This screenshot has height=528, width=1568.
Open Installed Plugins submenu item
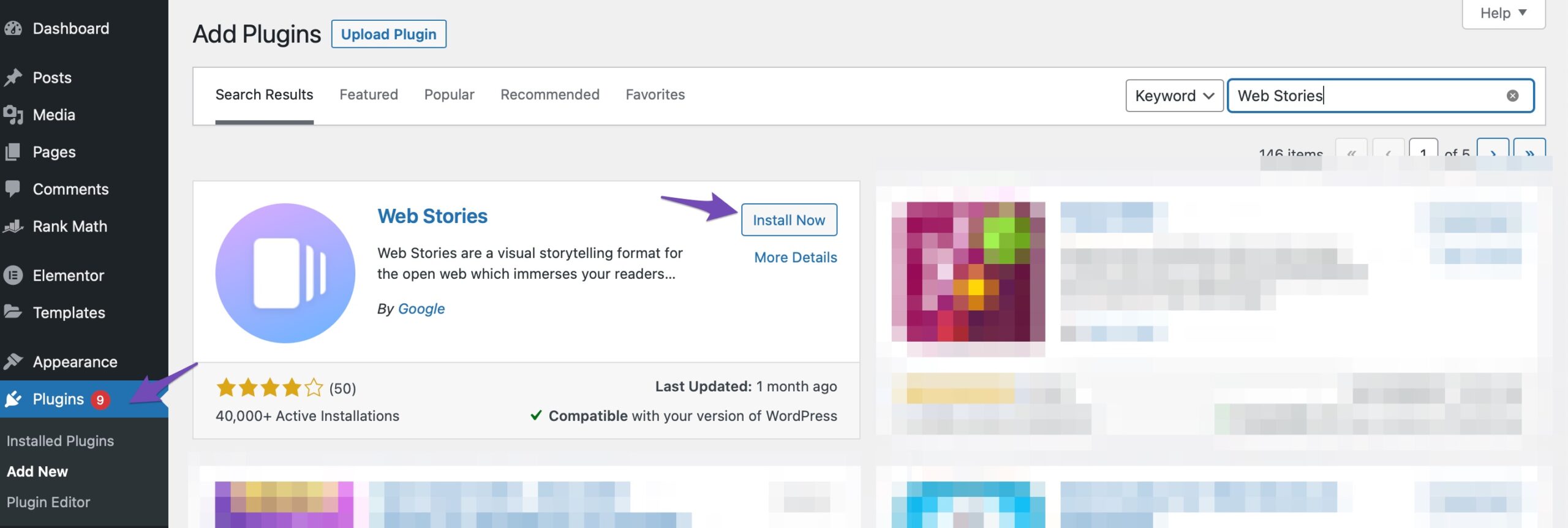tap(60, 441)
